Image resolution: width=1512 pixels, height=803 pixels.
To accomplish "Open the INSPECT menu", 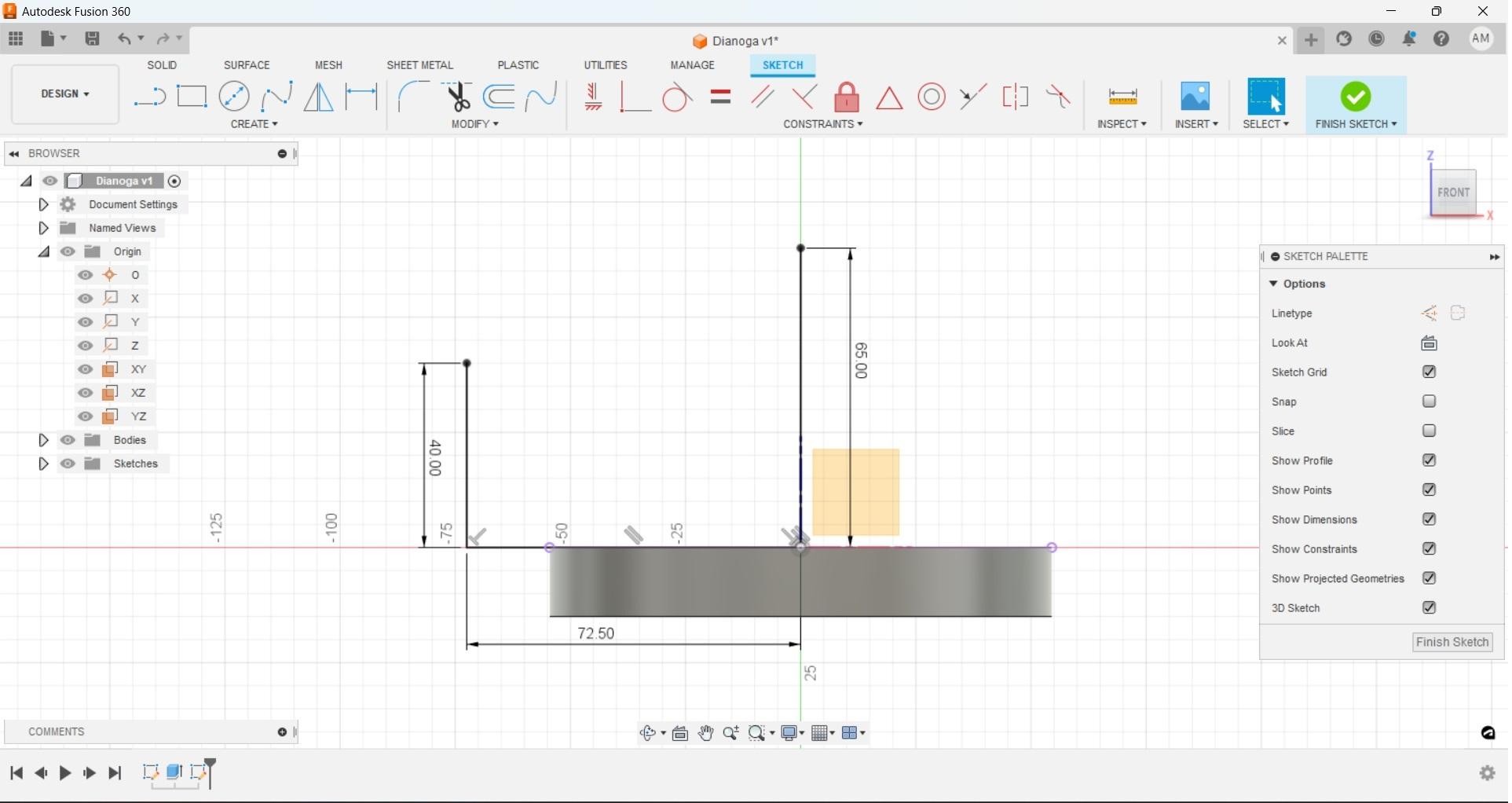I will click(1122, 124).
